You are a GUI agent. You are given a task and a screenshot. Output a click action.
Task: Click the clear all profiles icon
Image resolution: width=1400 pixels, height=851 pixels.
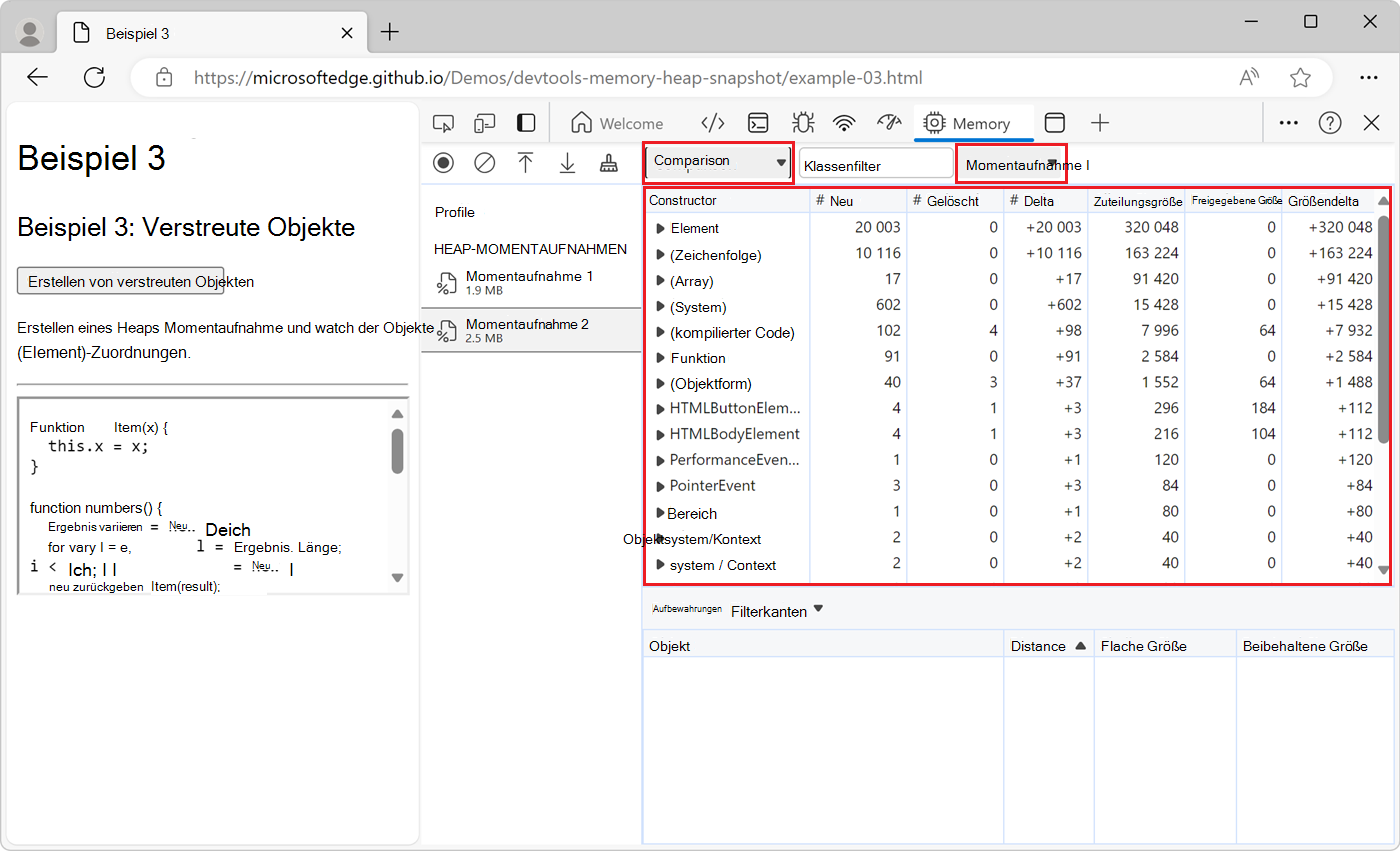485,163
